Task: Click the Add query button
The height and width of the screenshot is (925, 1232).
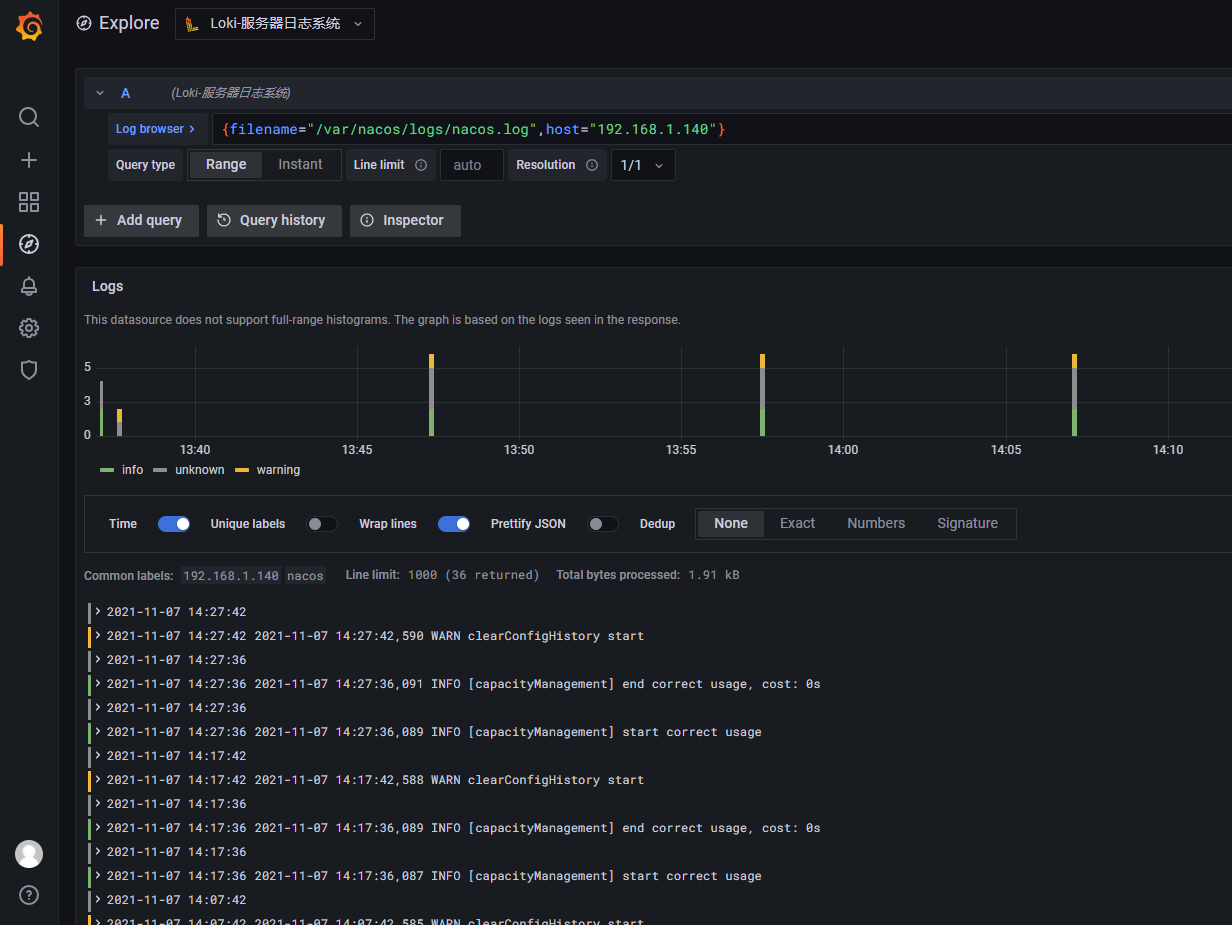Action: point(141,220)
